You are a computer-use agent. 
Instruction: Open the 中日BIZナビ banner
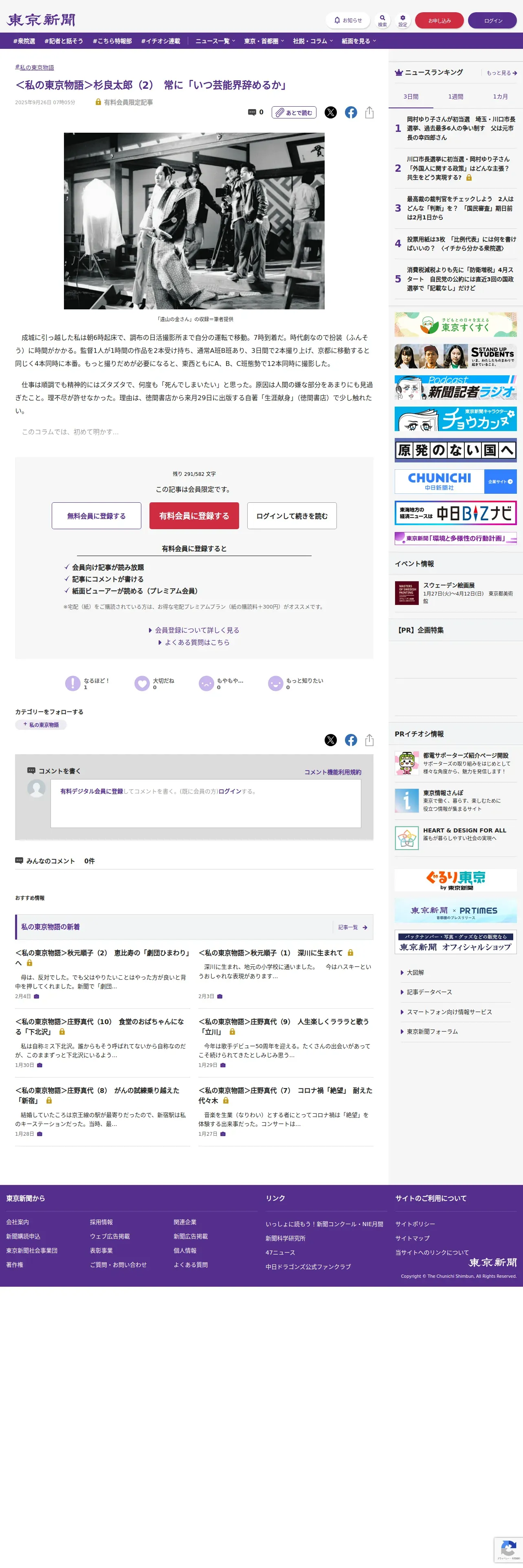(455, 513)
